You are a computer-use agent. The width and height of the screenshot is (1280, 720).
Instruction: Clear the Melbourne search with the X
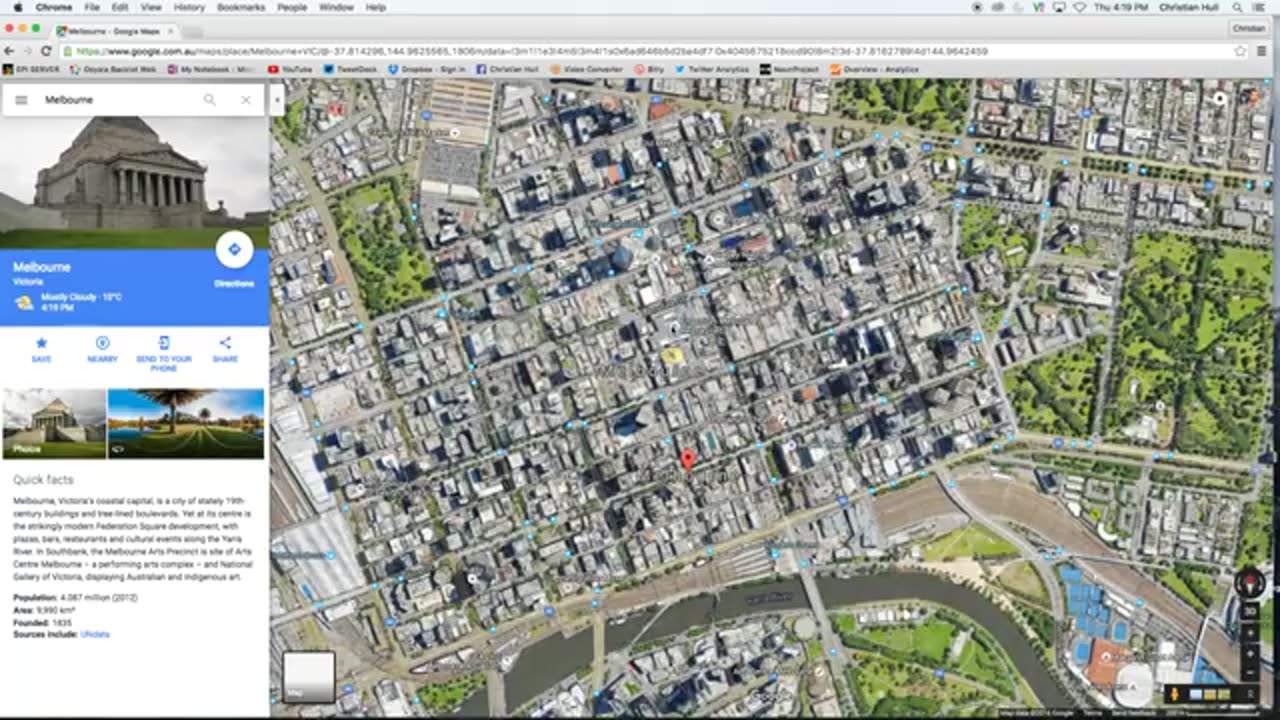point(245,100)
